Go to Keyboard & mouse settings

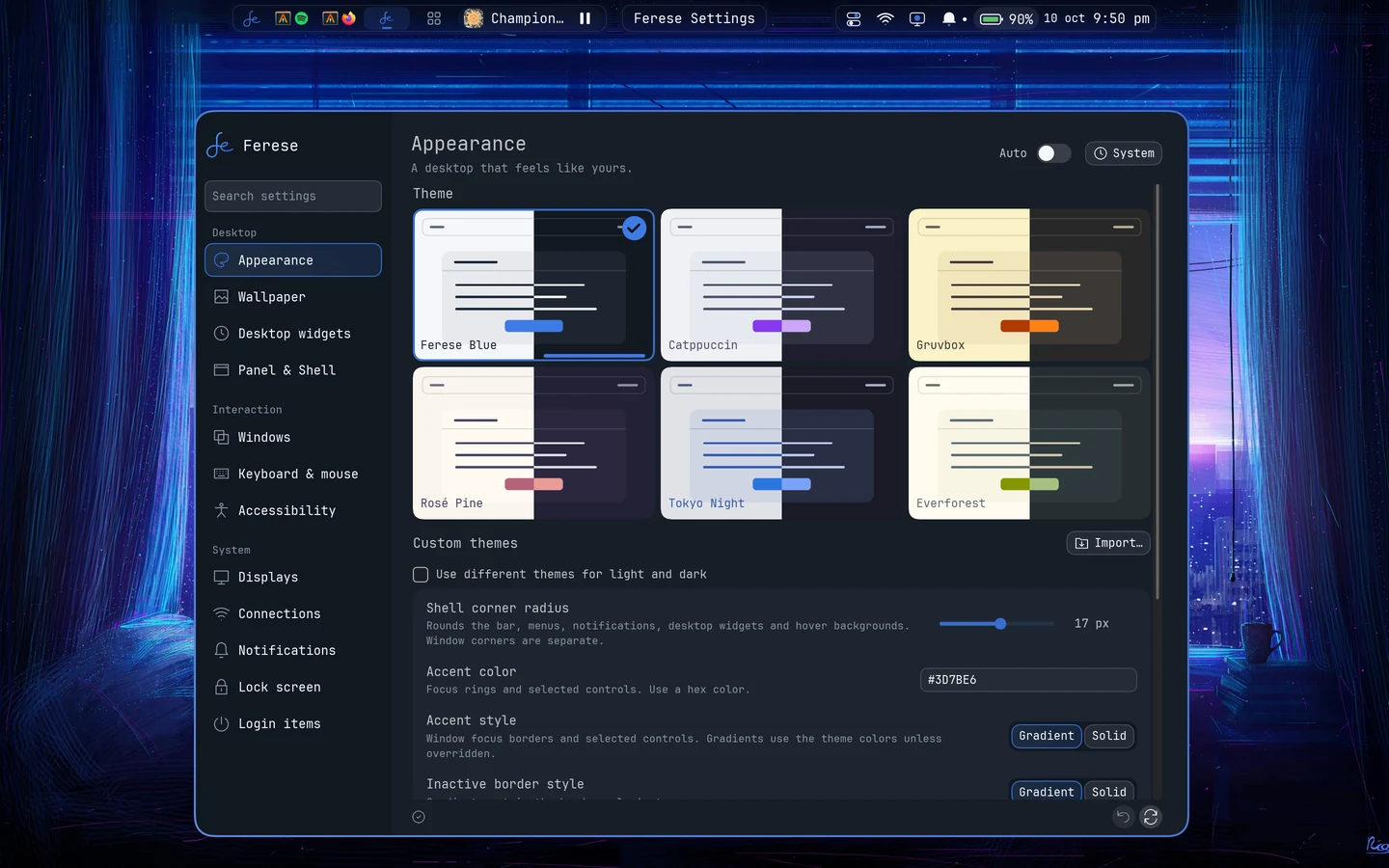(293, 475)
